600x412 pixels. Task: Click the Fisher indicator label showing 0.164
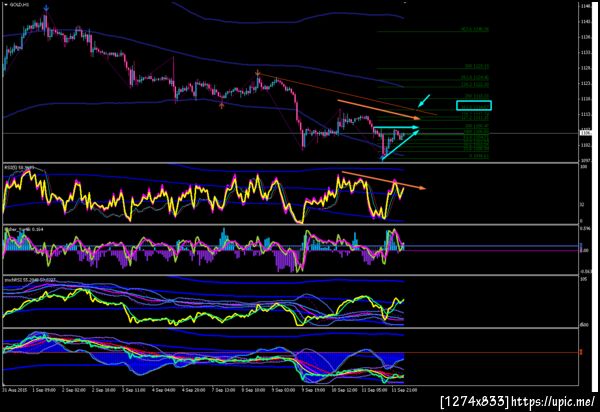24,229
